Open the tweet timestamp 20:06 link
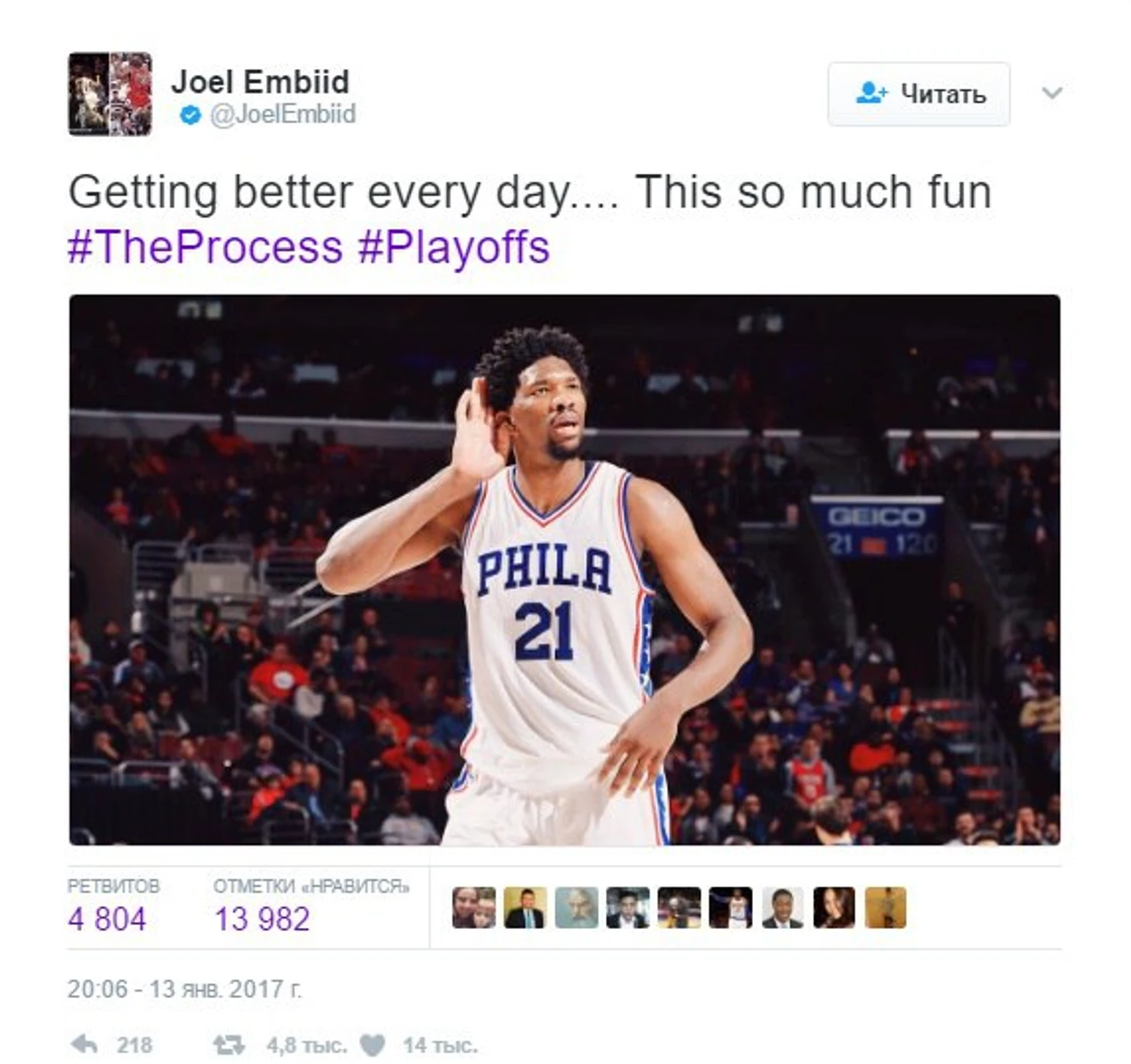Screen dimensions: 1131x1064 [x=184, y=989]
